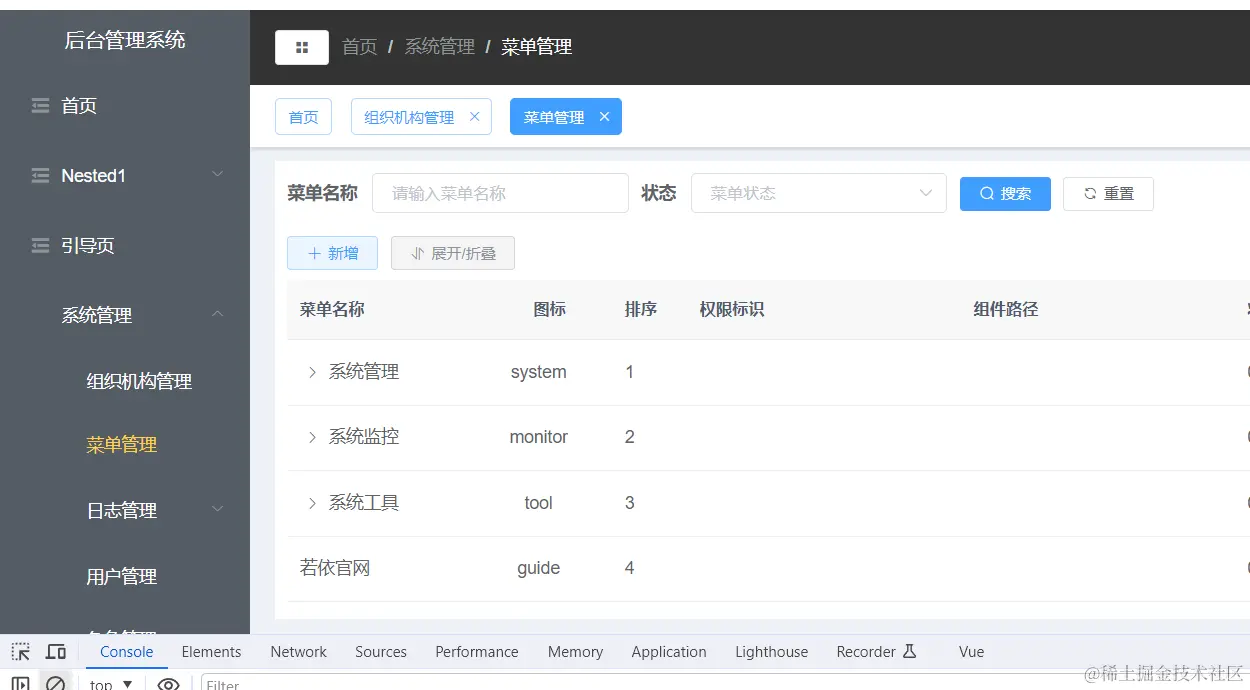The width and height of the screenshot is (1250, 690).
Task: Toggle device toolbar icon in DevTools
Action: (56, 652)
